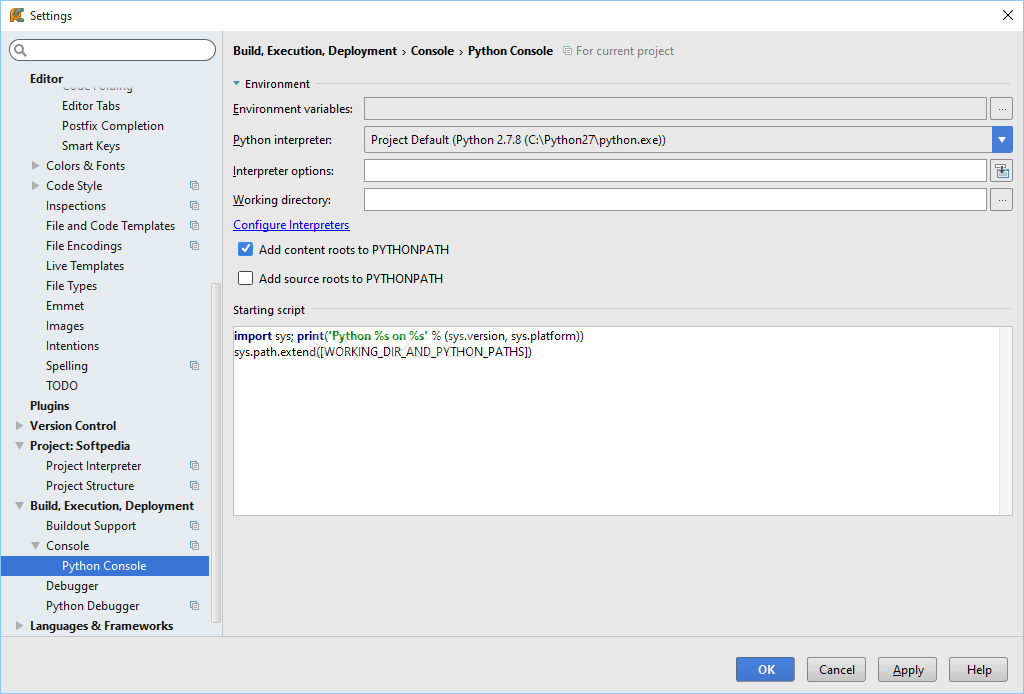Click the OK button
The image size is (1024, 694).
click(x=765, y=669)
